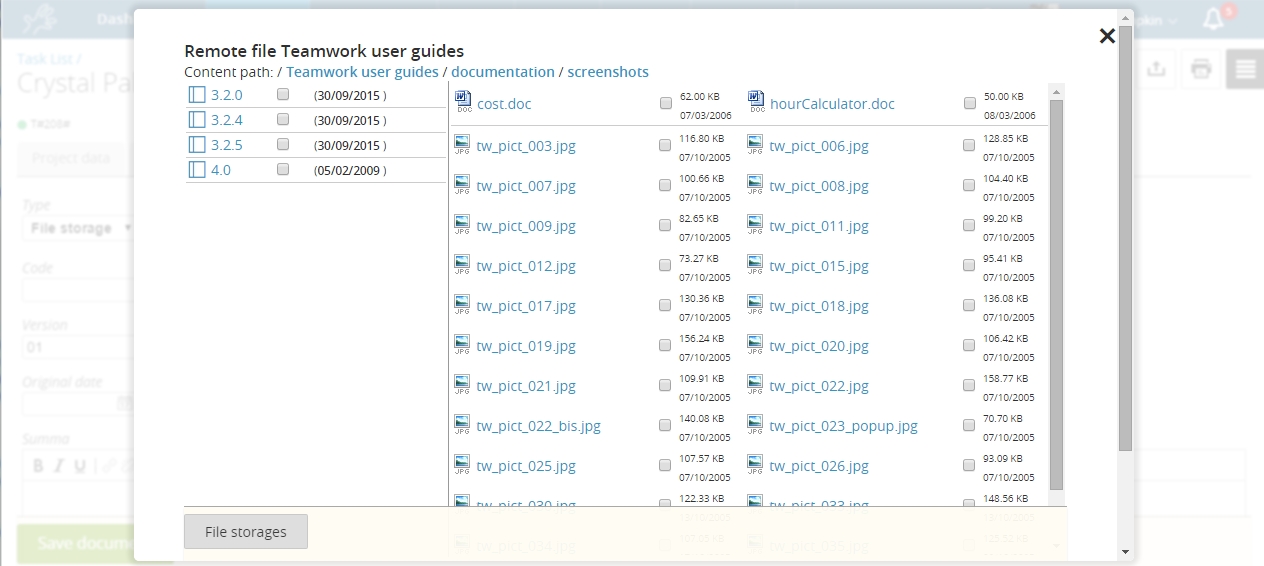Image resolution: width=1264 pixels, height=566 pixels.
Task: Click the folder icon for 3.2.0
Action: coord(197,95)
